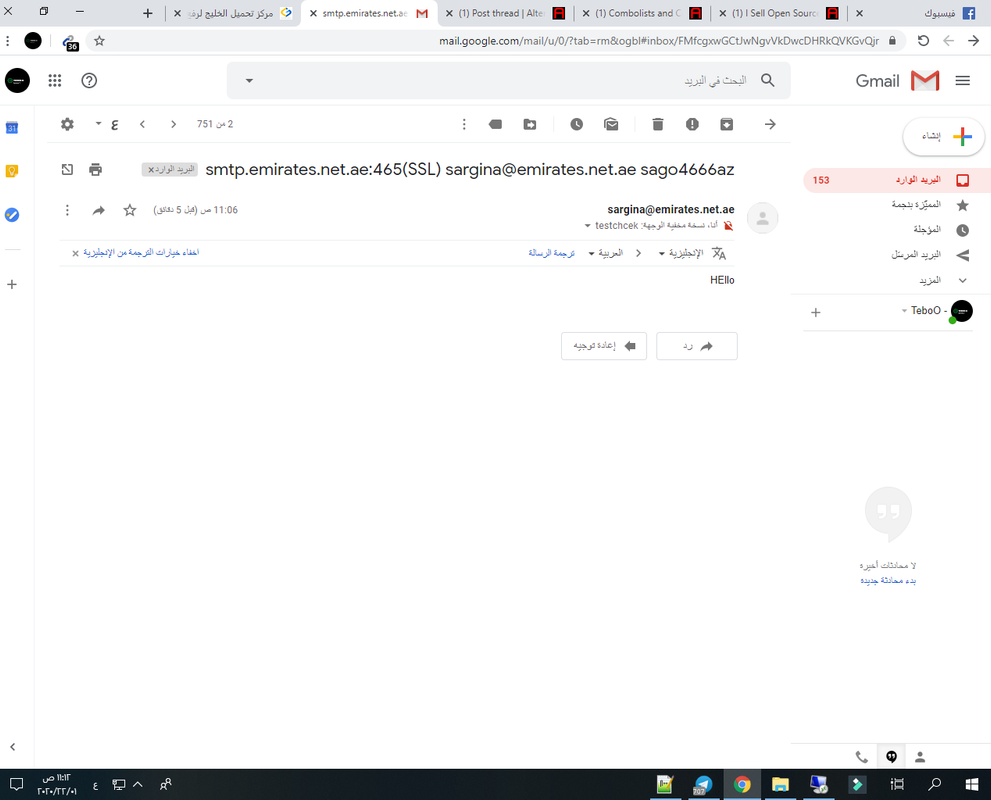
Task: Show search options dropdown arrow
Action: (249, 80)
